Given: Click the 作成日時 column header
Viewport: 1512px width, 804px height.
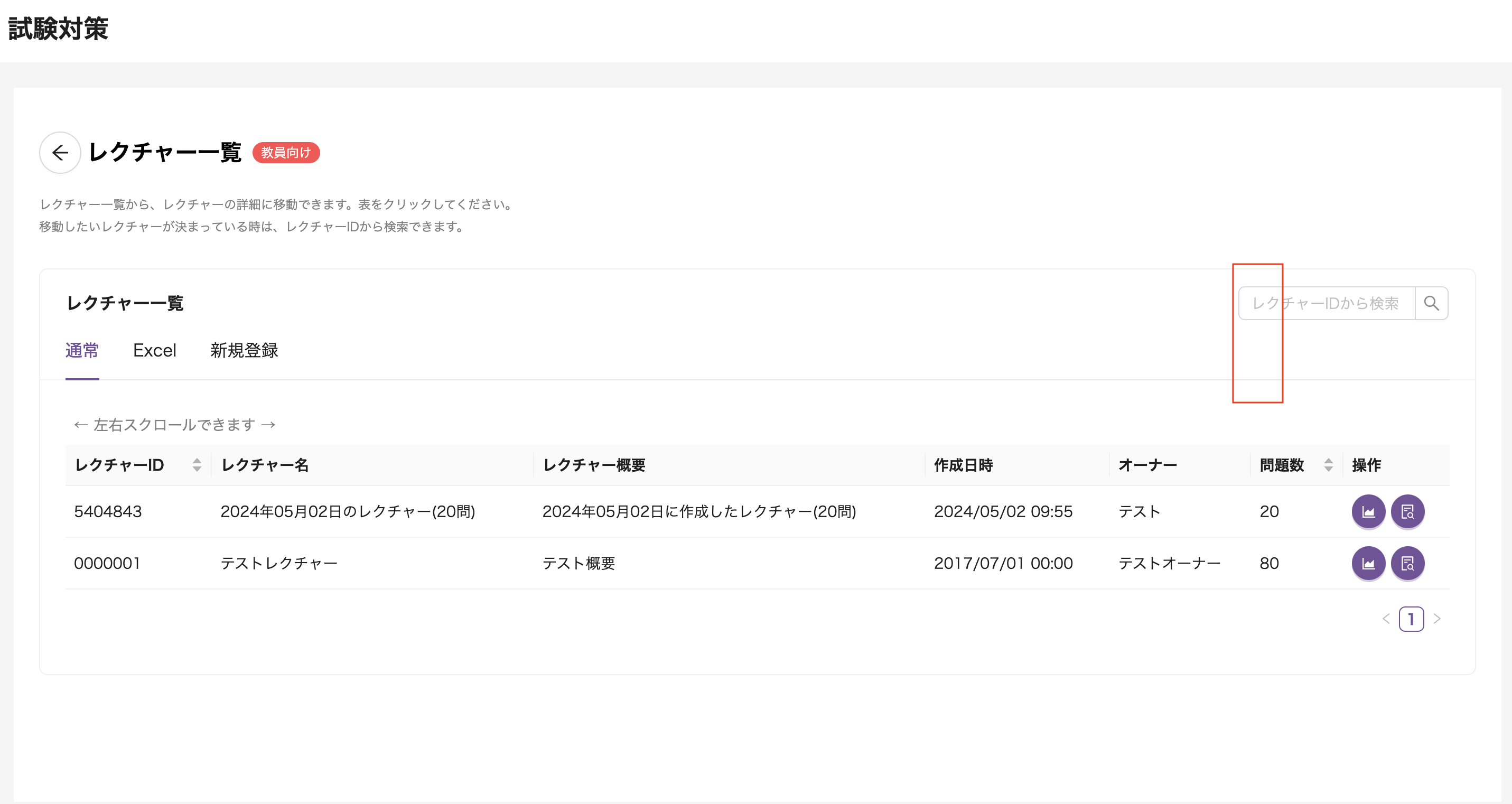Looking at the screenshot, I should (x=963, y=465).
